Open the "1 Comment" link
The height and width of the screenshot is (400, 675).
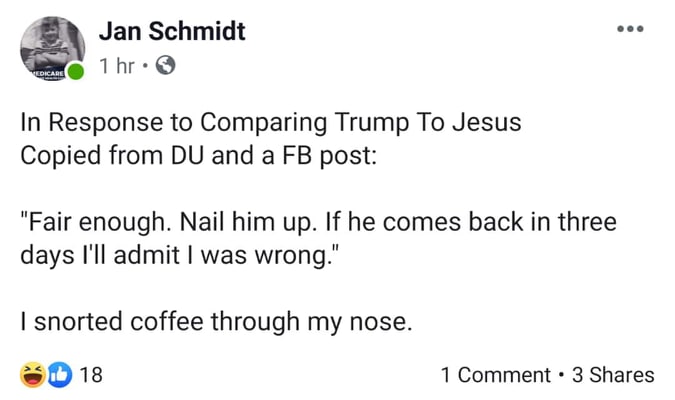[x=495, y=375]
